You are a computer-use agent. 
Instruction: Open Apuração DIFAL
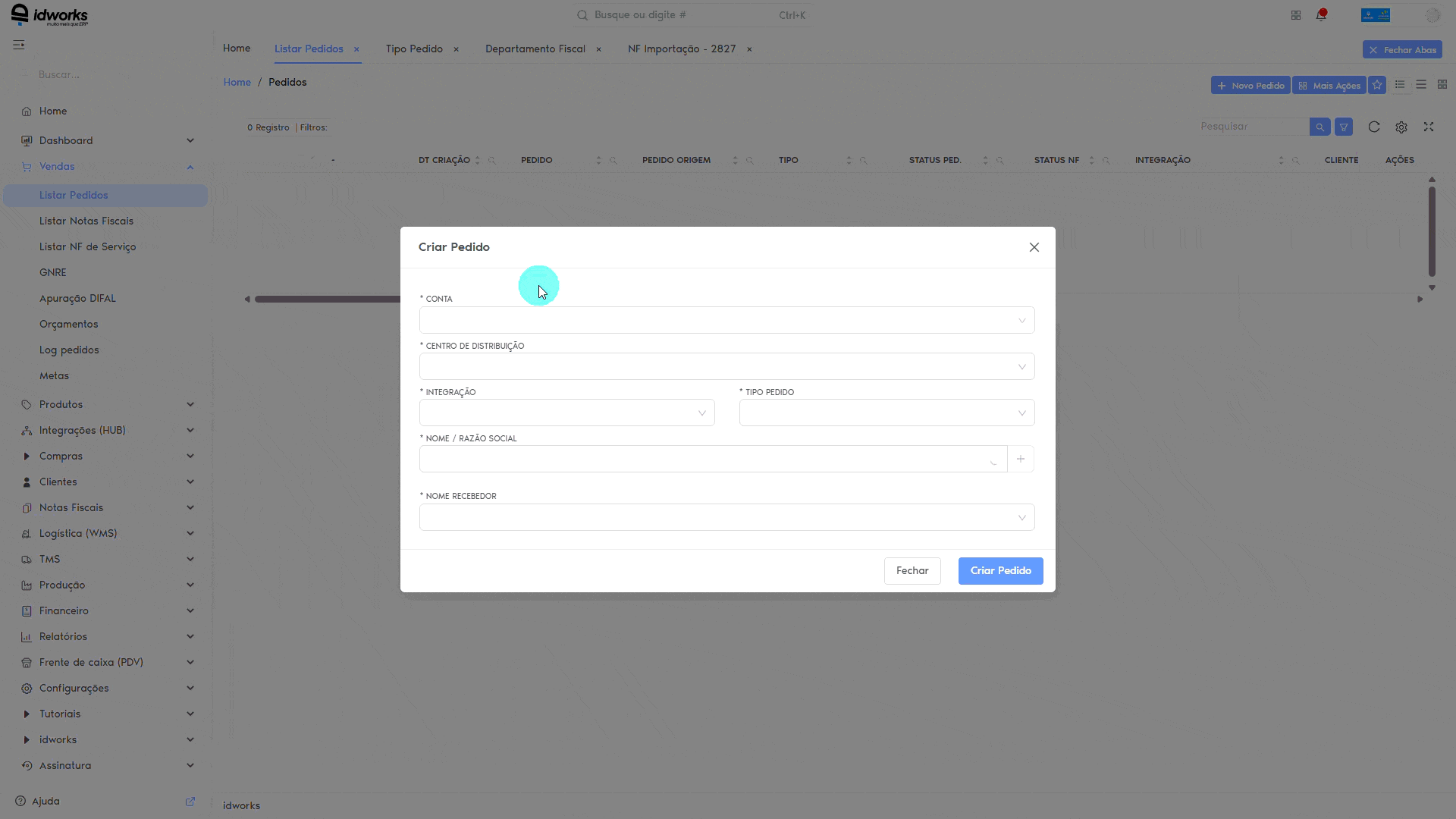pos(77,298)
